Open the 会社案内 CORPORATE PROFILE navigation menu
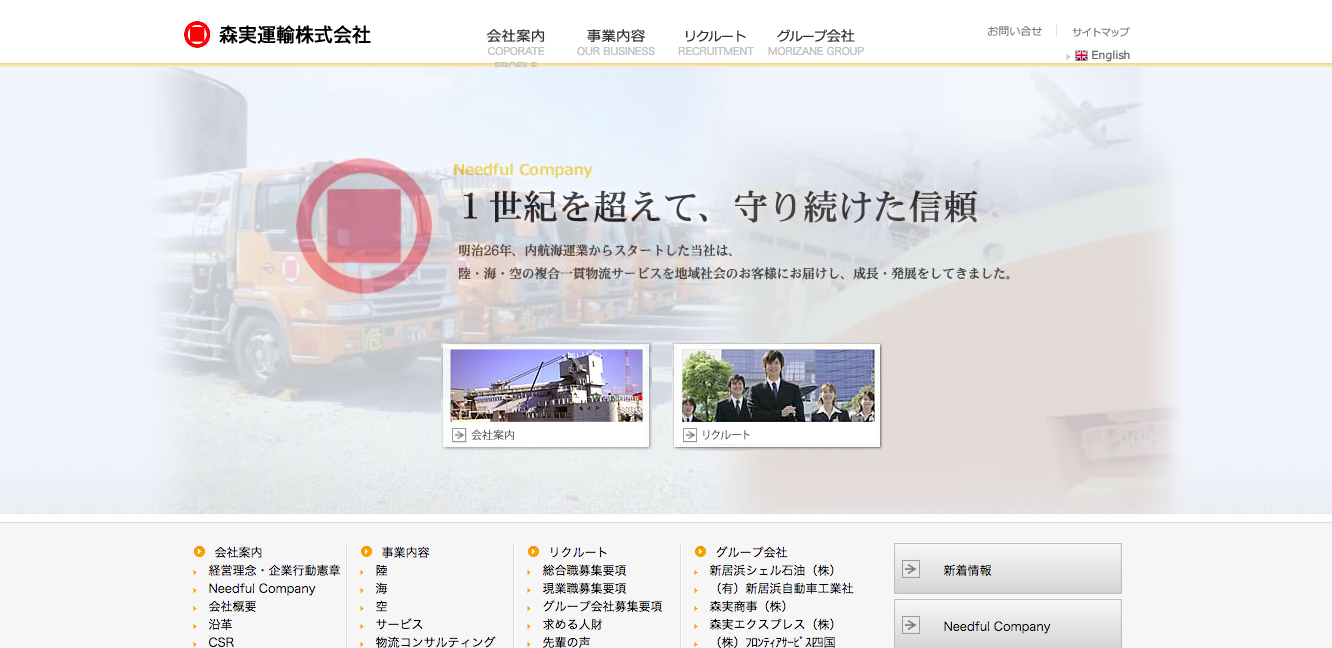 (516, 35)
